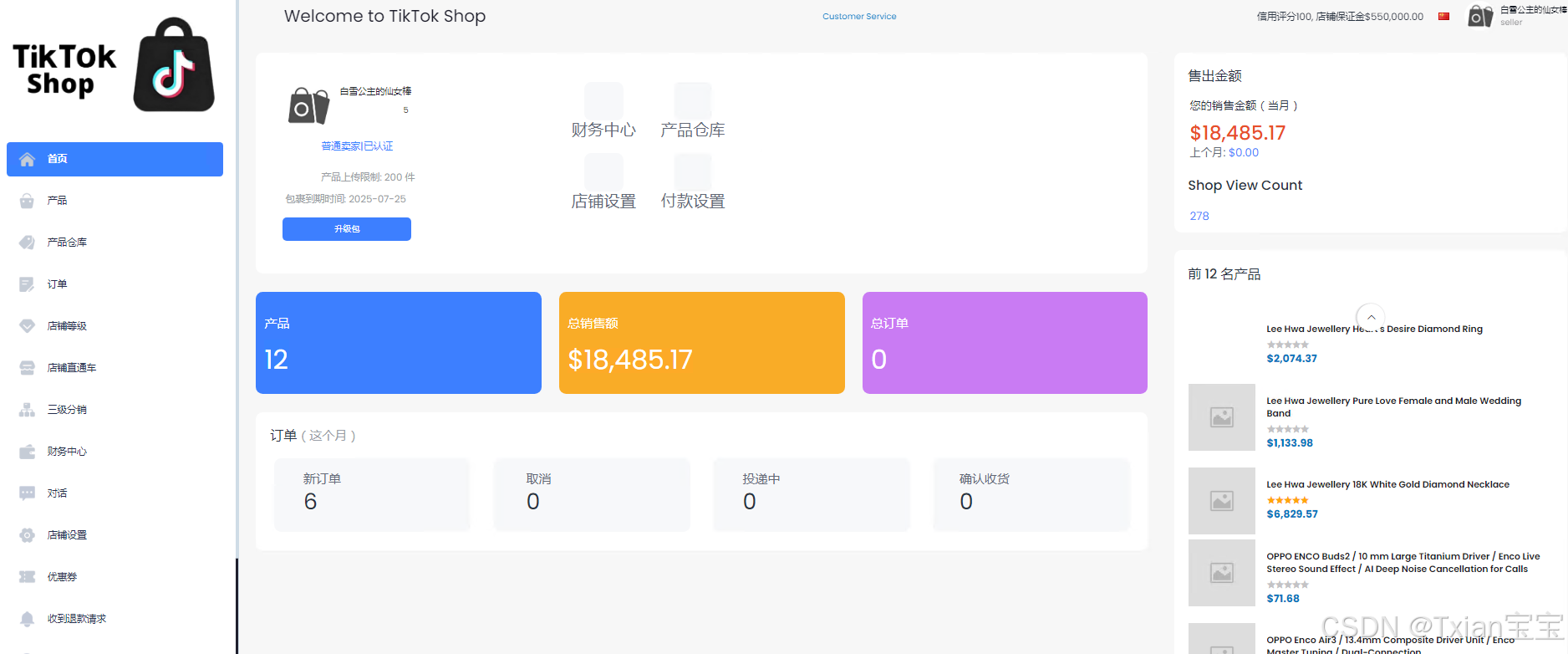Click the ticket icon beside 优惠券
The width and height of the screenshot is (1568, 654).
coord(28,577)
